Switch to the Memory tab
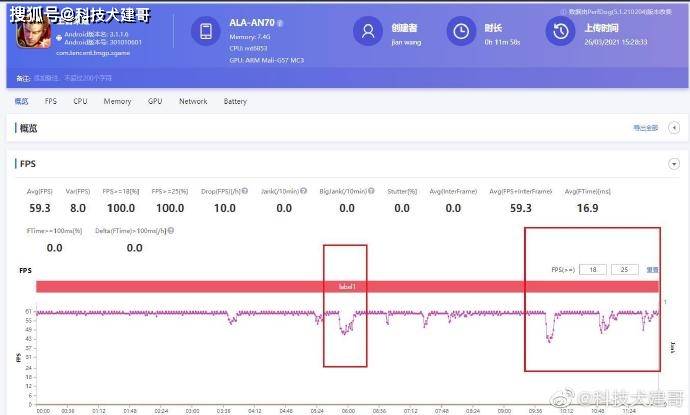Viewport: 690px width, 415px height. 117,101
